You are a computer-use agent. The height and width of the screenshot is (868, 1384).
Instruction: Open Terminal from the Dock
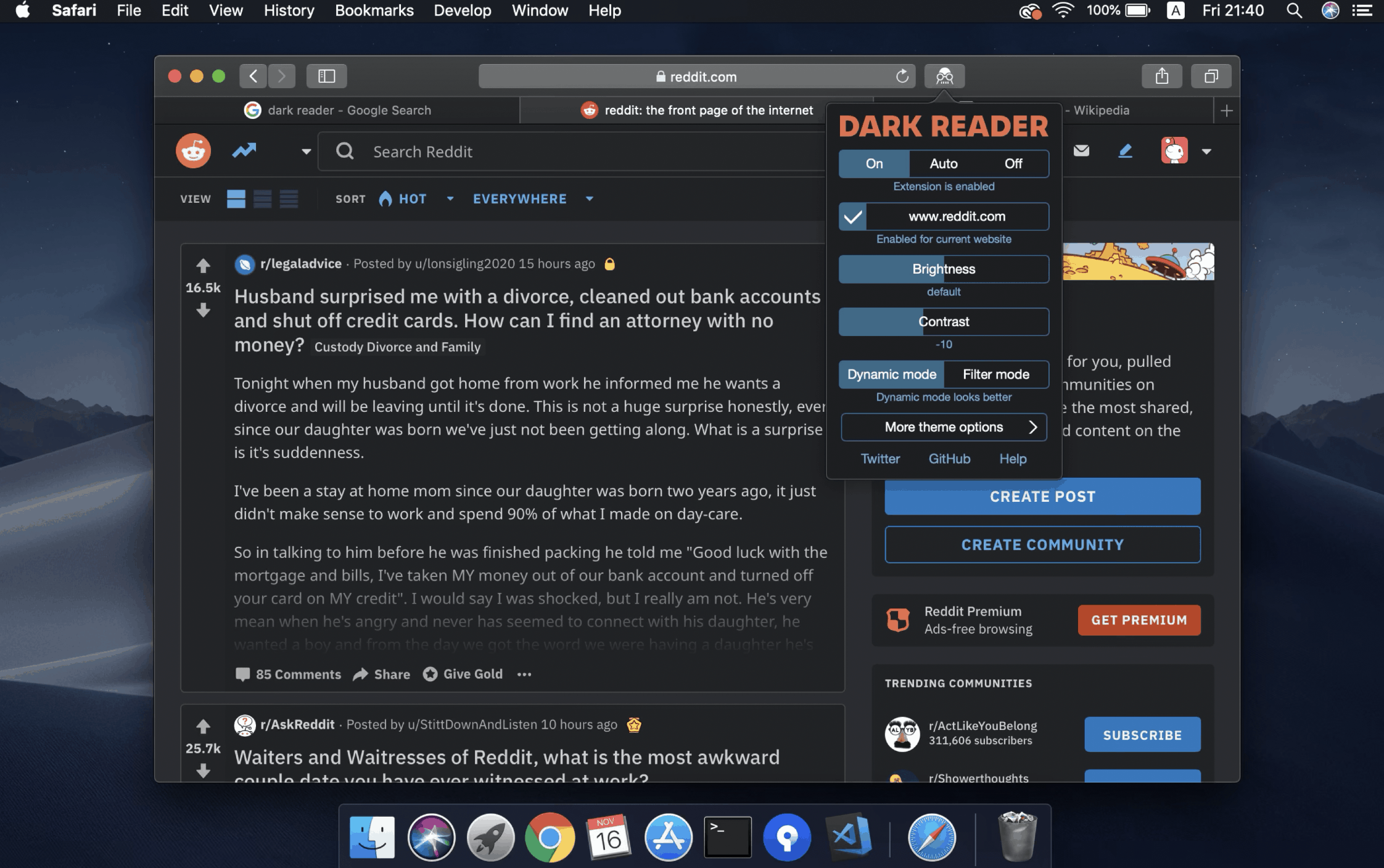point(728,837)
